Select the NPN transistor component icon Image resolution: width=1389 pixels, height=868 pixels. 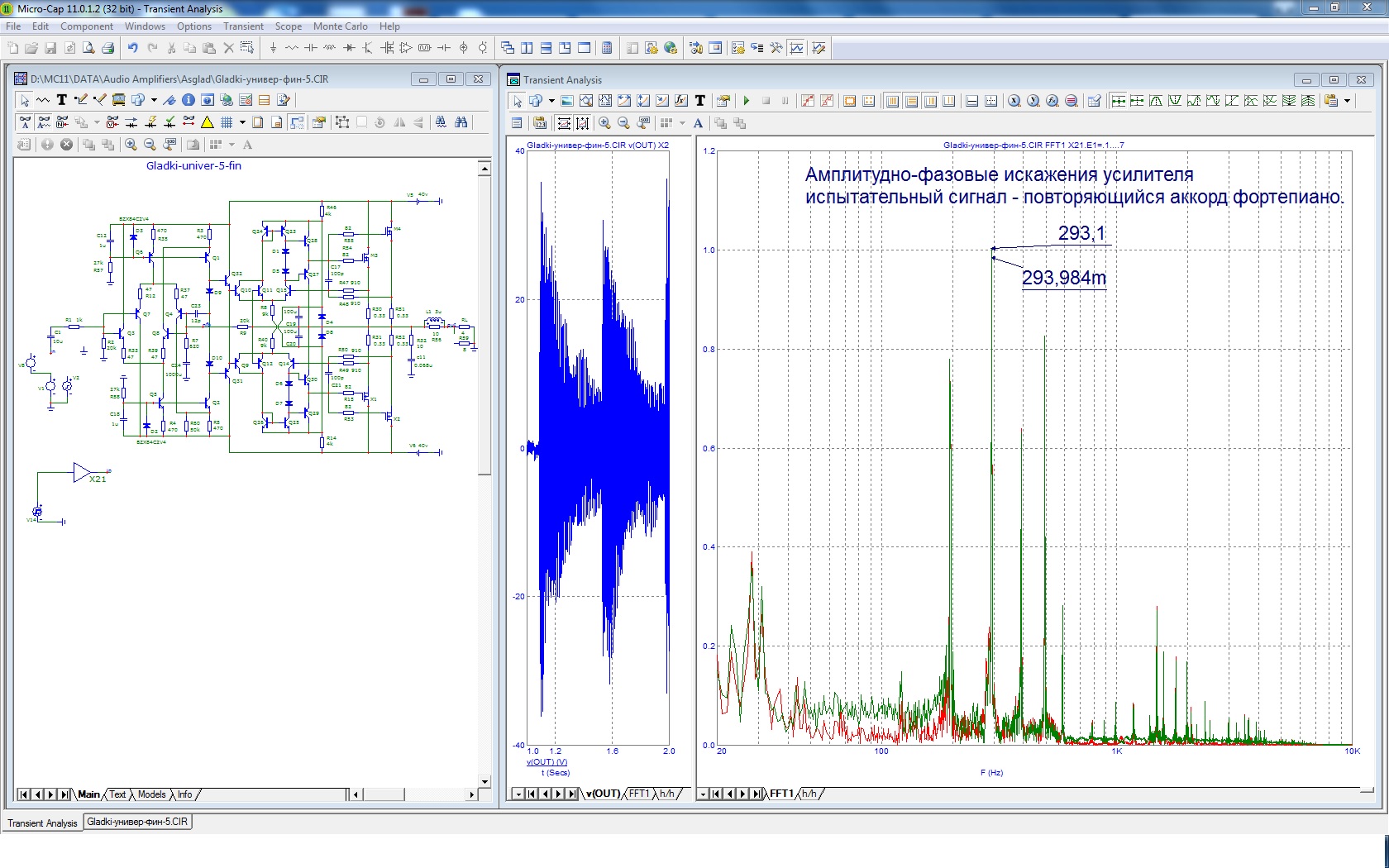click(368, 48)
